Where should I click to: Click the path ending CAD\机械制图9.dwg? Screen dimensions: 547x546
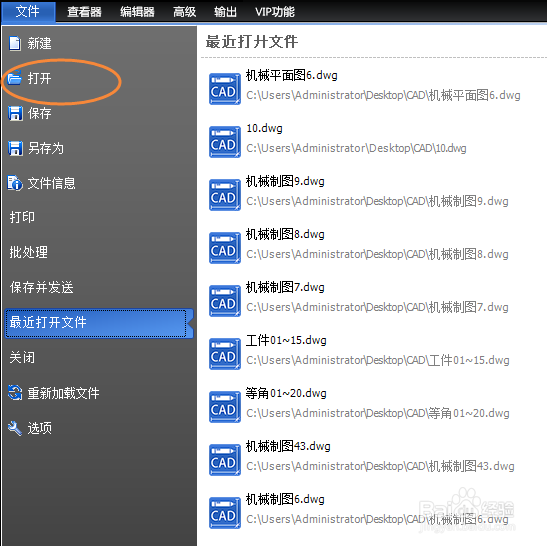click(x=377, y=201)
